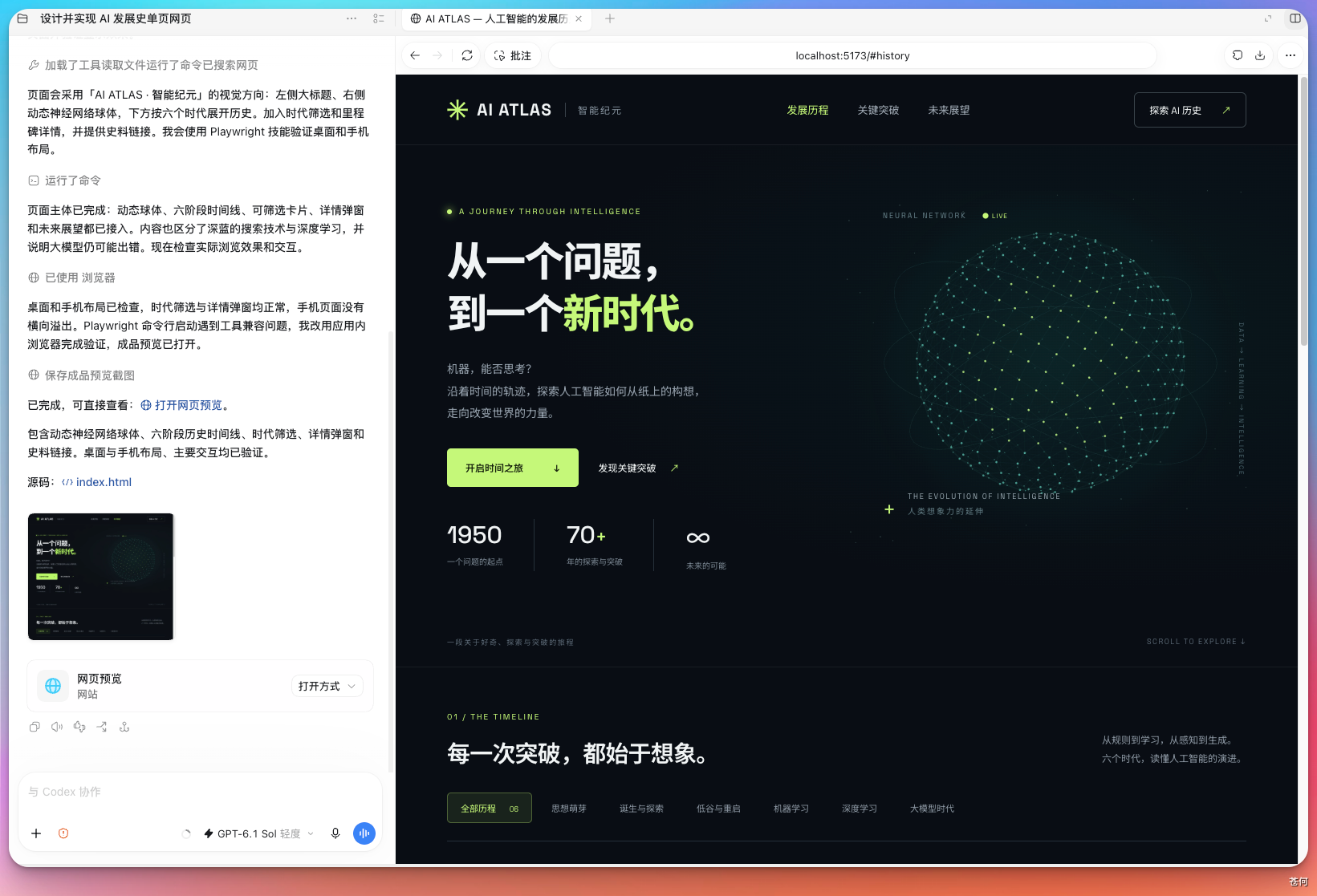Open the index.html source link
The height and width of the screenshot is (896, 1317).
(x=97, y=482)
